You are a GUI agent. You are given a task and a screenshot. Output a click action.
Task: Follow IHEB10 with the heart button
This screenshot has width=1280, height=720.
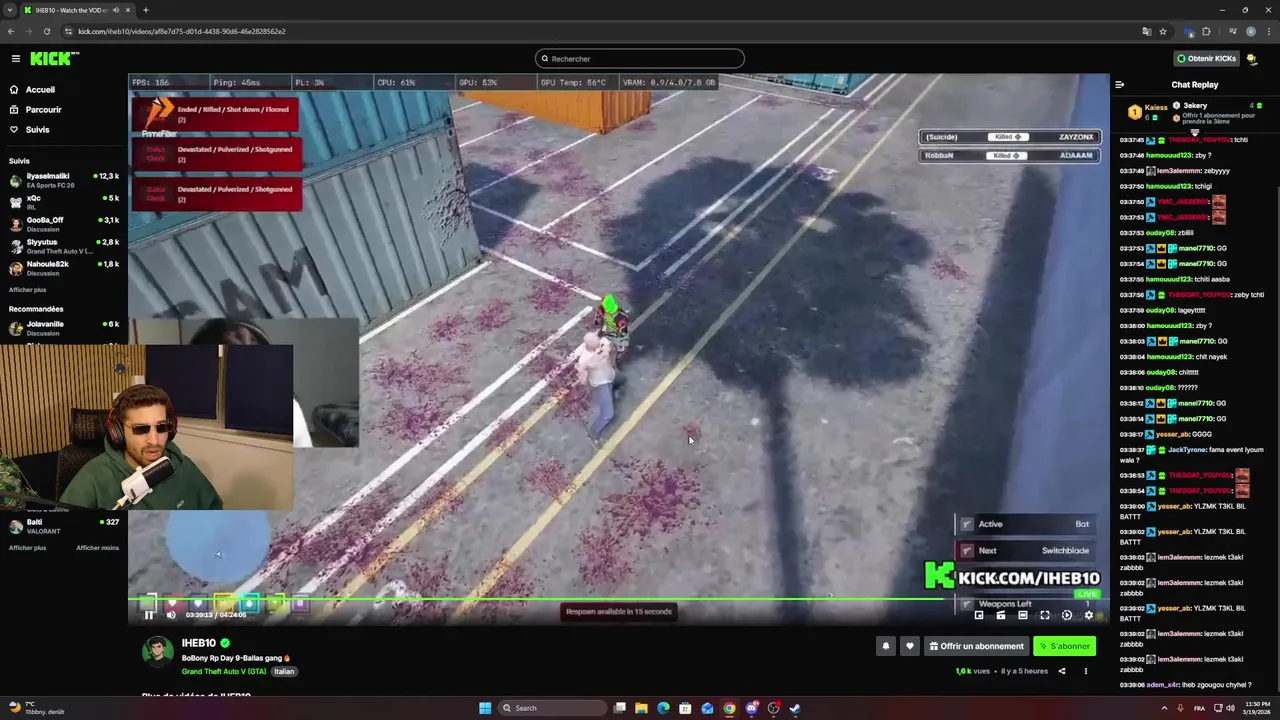[x=909, y=646]
